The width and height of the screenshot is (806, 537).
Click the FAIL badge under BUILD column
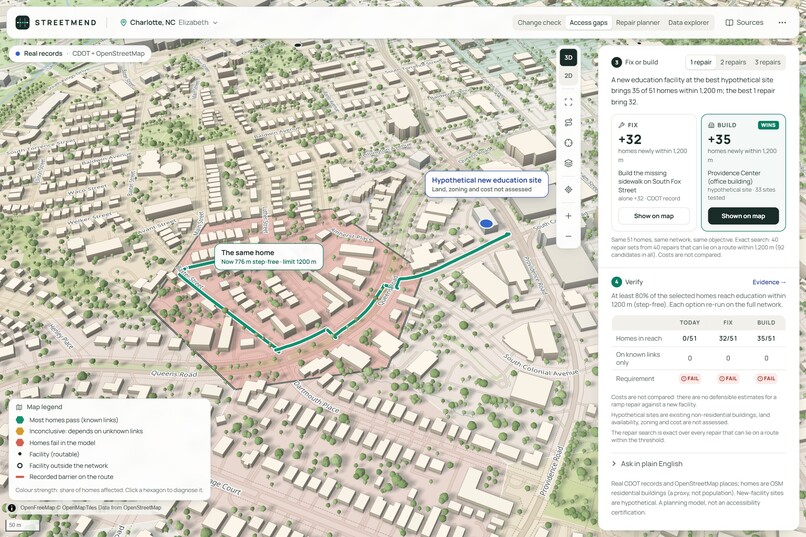[765, 379]
